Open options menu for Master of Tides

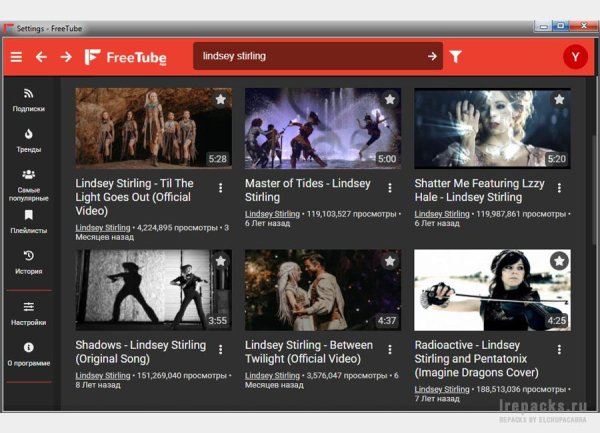coord(390,188)
